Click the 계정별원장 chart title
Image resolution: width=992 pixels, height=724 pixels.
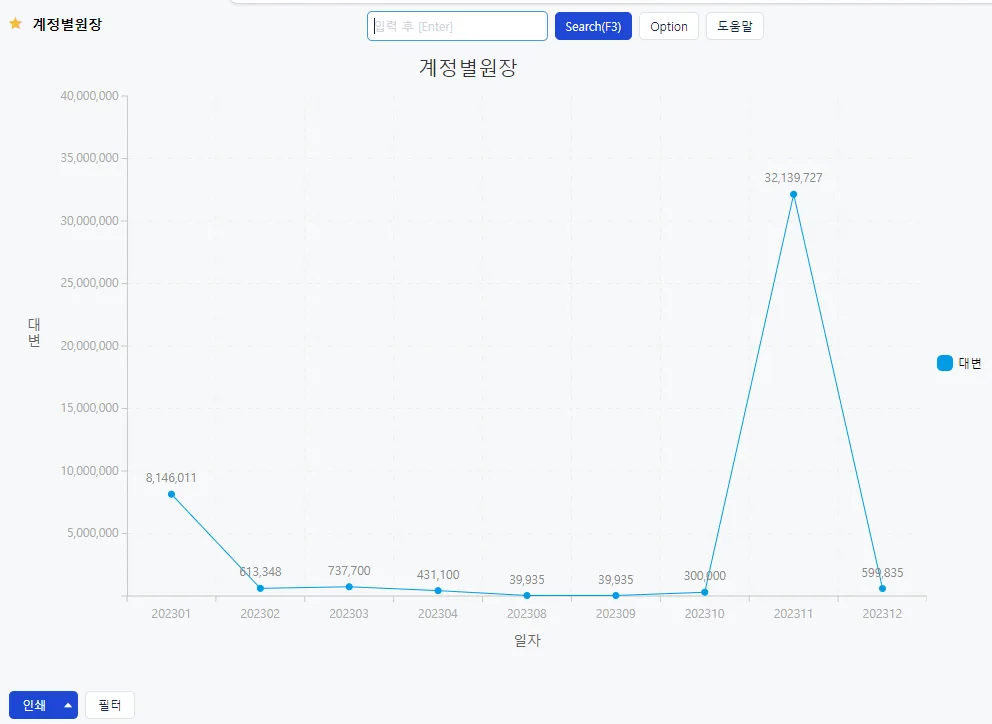pos(468,67)
